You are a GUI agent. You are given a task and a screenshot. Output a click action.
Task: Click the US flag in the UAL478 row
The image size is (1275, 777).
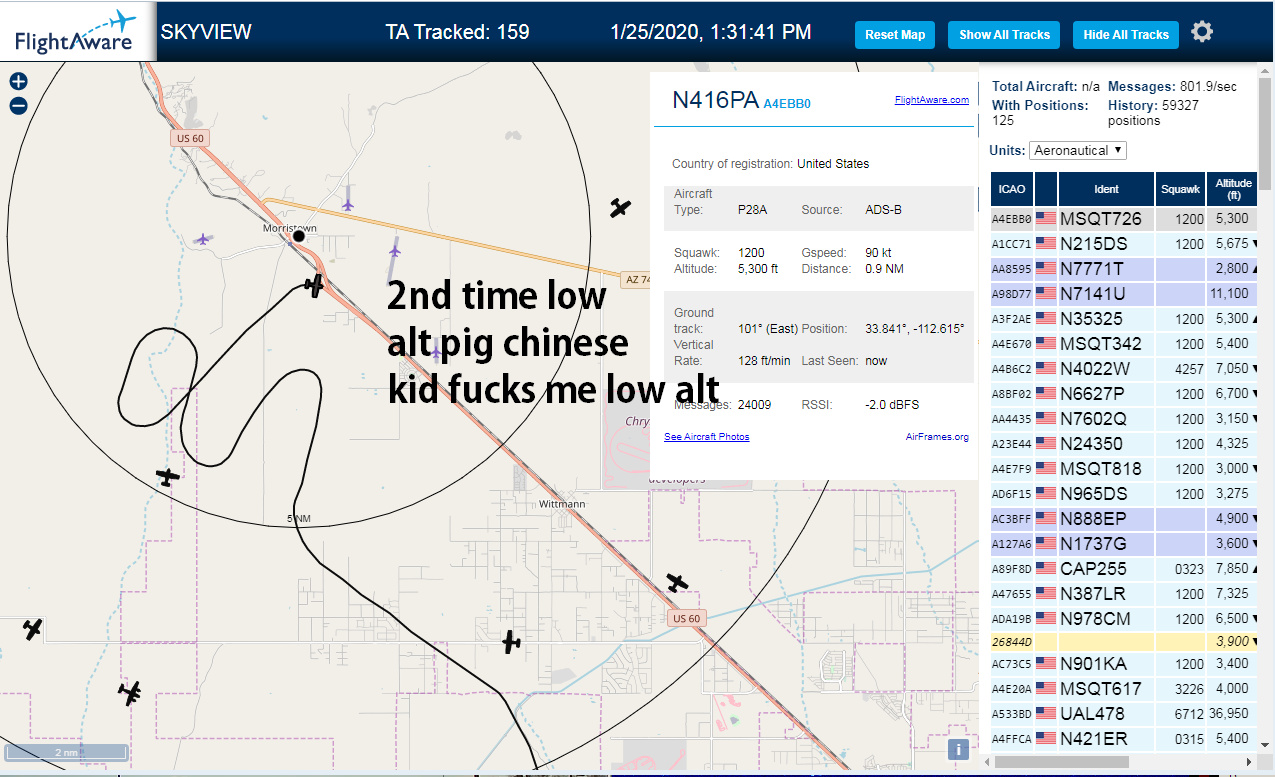point(1046,714)
